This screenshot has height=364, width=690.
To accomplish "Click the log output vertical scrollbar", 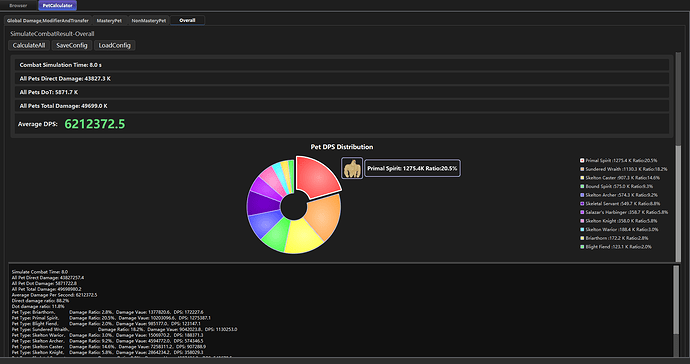I will coord(676,299).
